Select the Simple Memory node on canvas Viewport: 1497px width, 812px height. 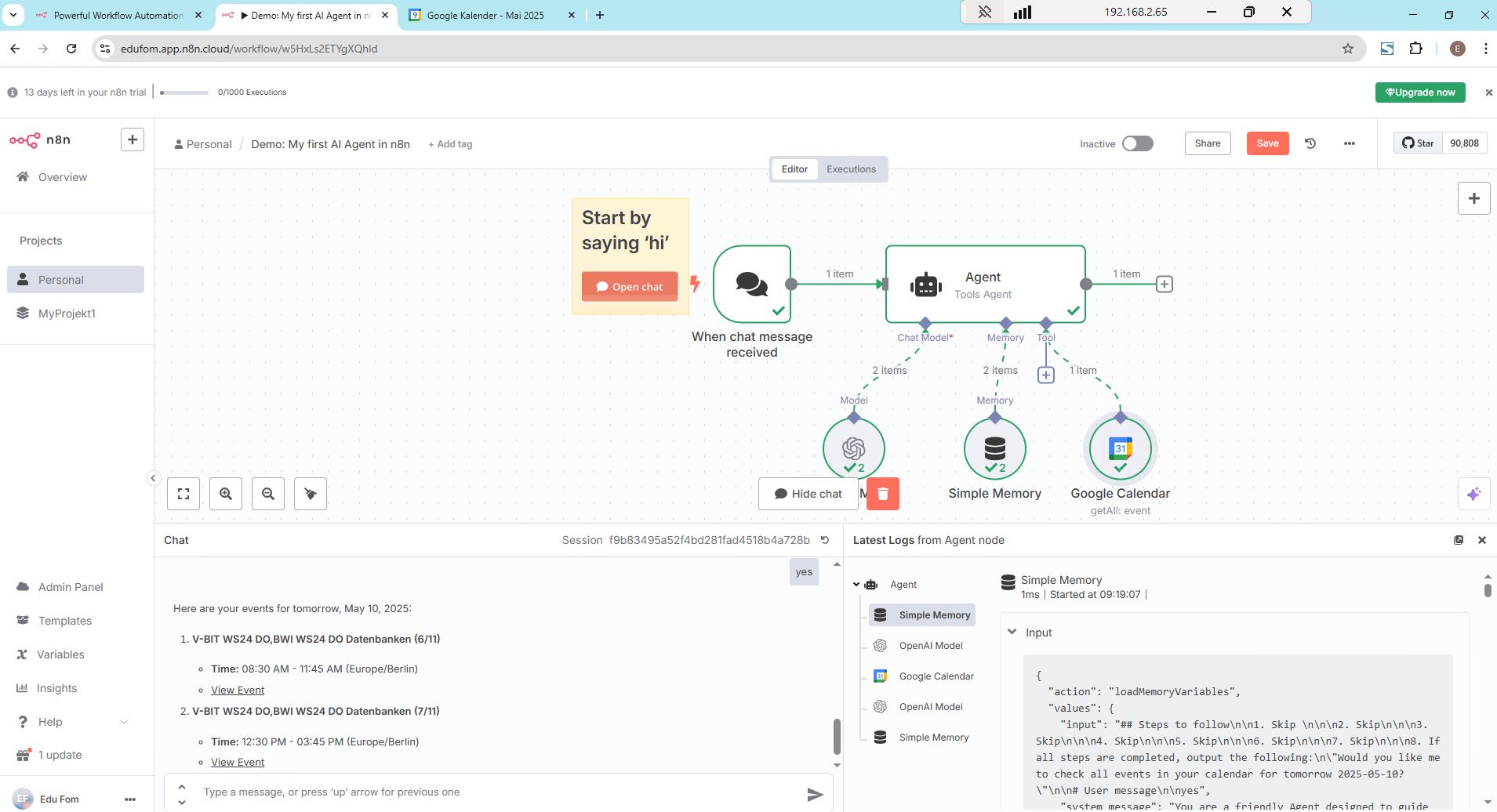[994, 448]
